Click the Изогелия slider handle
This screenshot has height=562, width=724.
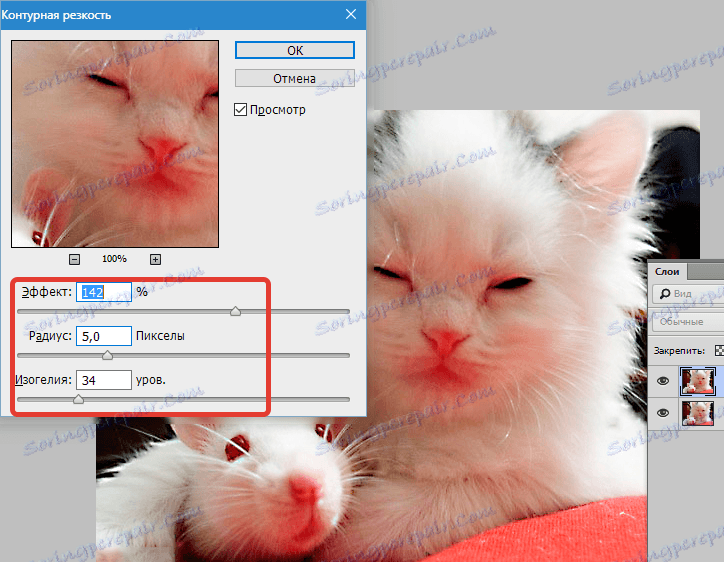point(78,399)
